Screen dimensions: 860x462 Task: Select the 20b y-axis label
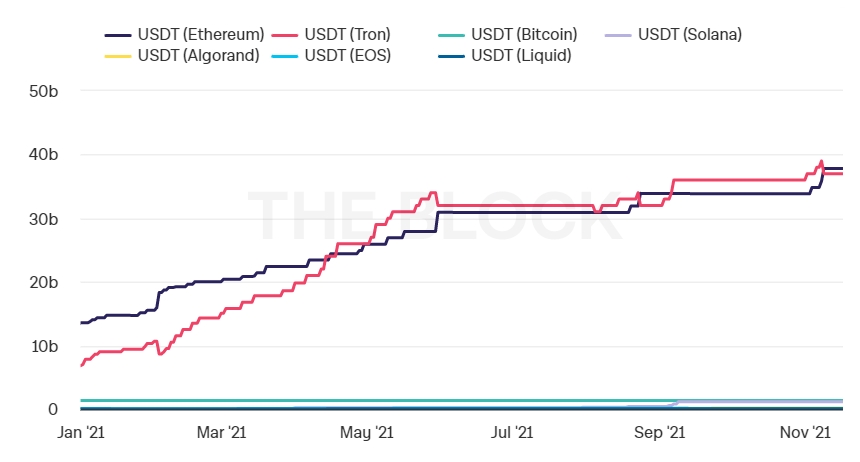[x=43, y=282]
